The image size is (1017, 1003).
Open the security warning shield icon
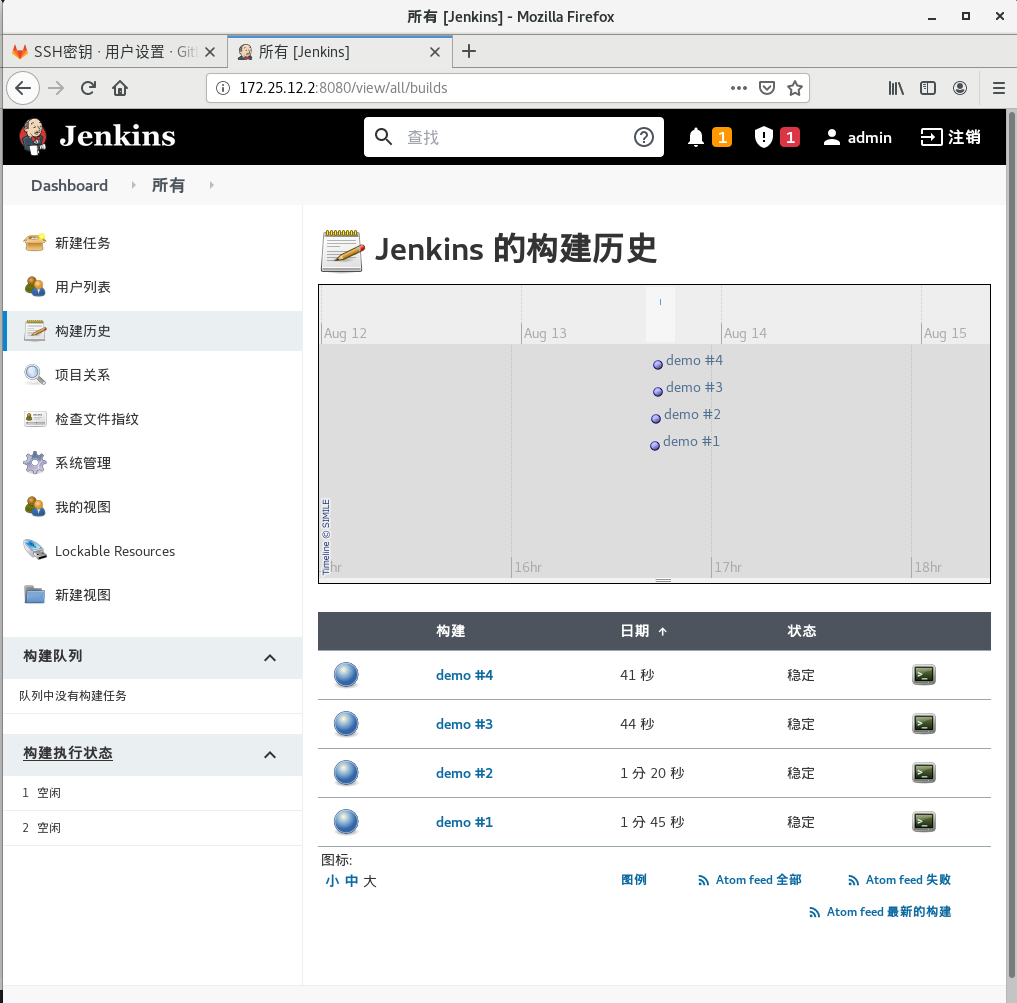(x=763, y=137)
